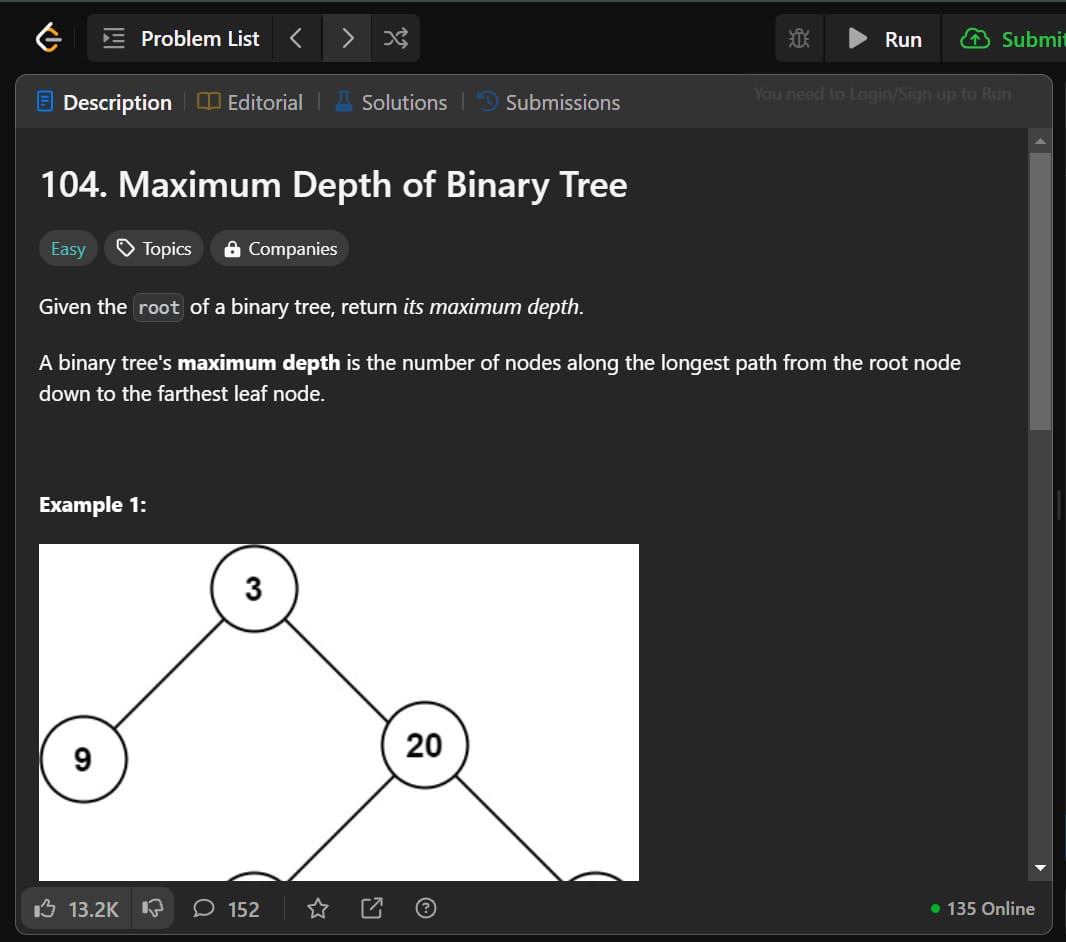Image resolution: width=1066 pixels, height=942 pixels.
Task: Click the scrollbar up arrow
Action: tap(1040, 141)
